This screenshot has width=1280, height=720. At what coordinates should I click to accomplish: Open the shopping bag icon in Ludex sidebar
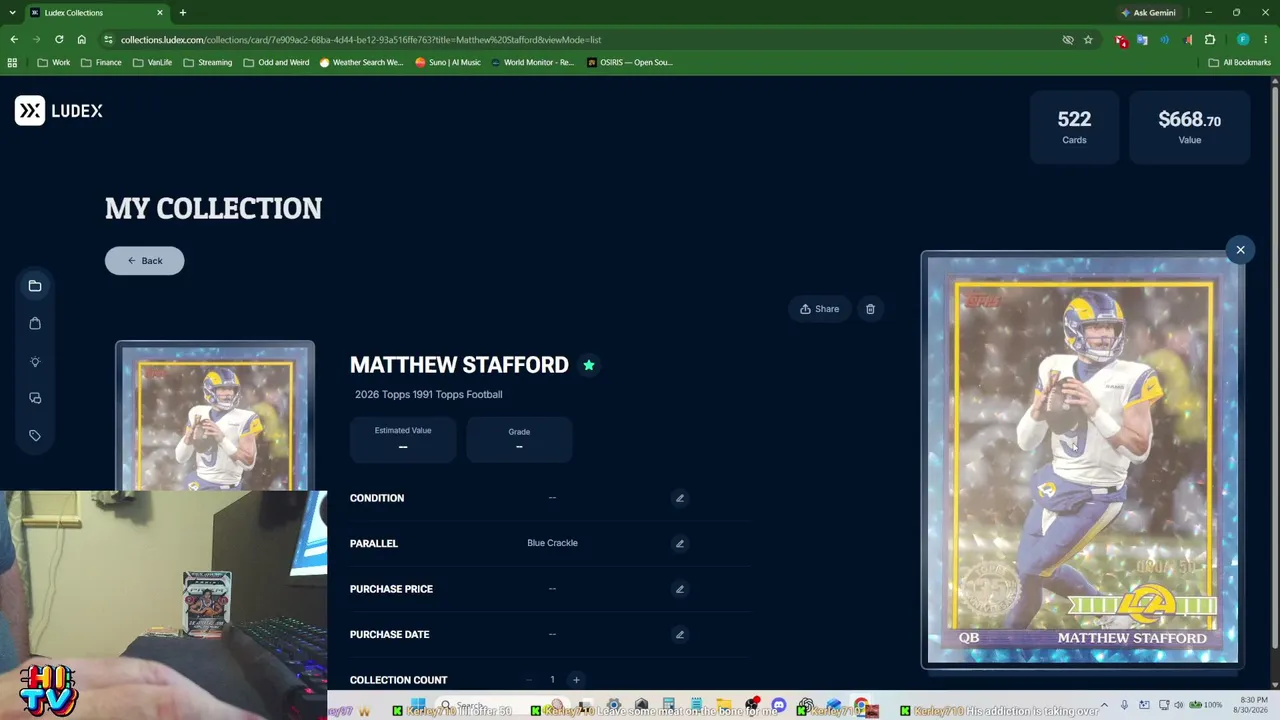click(35, 323)
